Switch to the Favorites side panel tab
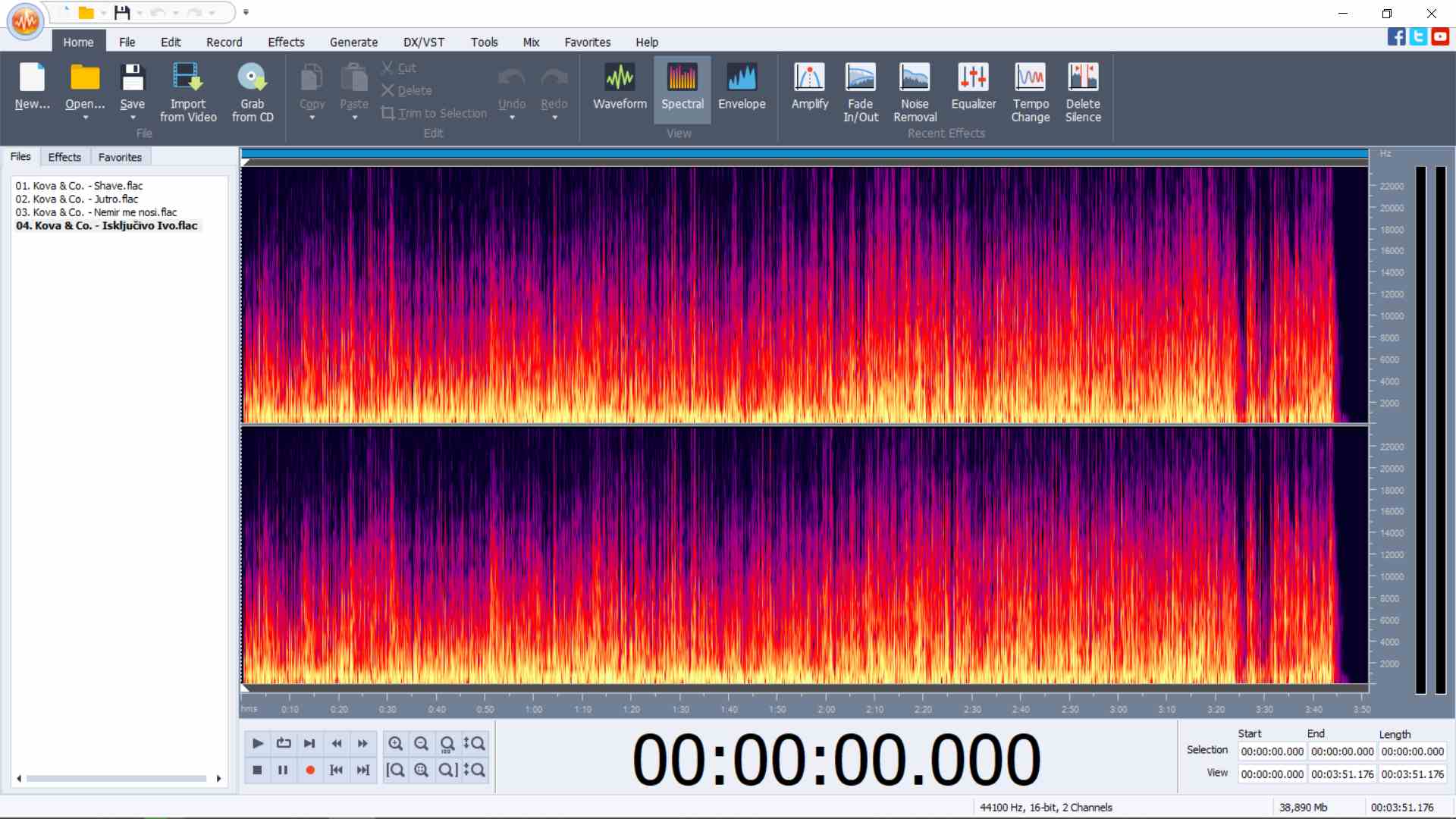Screen dimensions: 1456x819 pos(120,157)
